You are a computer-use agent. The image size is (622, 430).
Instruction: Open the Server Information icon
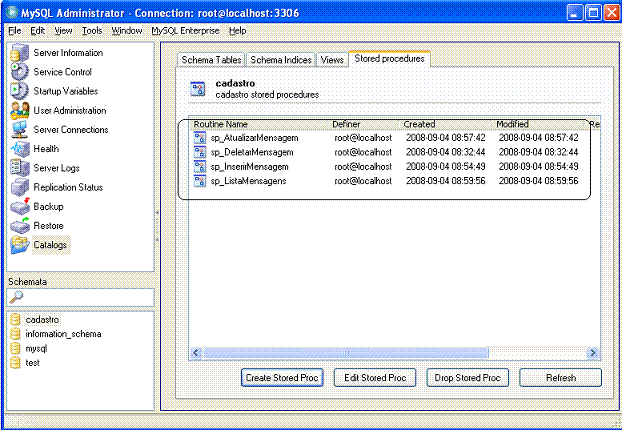pyautogui.click(x=19, y=53)
